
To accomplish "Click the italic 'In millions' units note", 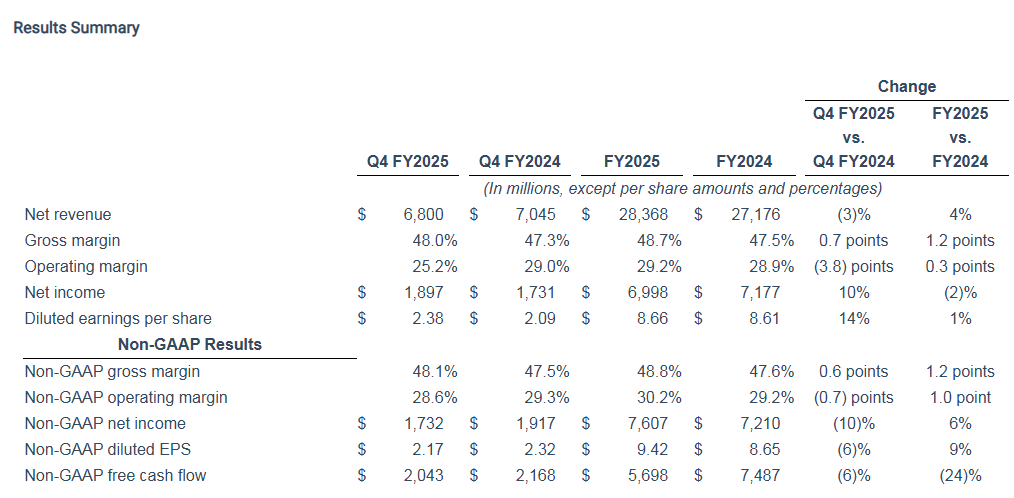I will click(682, 188).
